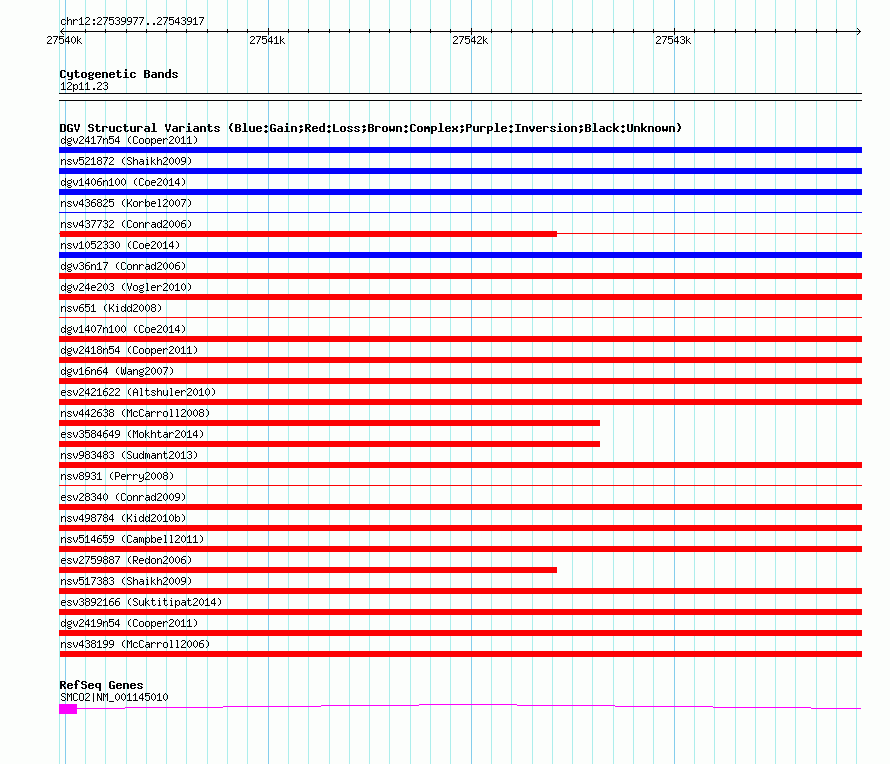The height and width of the screenshot is (764, 890).
Task: Select variant nsv438199 (McCarroll2006) label
Action: coord(135,644)
